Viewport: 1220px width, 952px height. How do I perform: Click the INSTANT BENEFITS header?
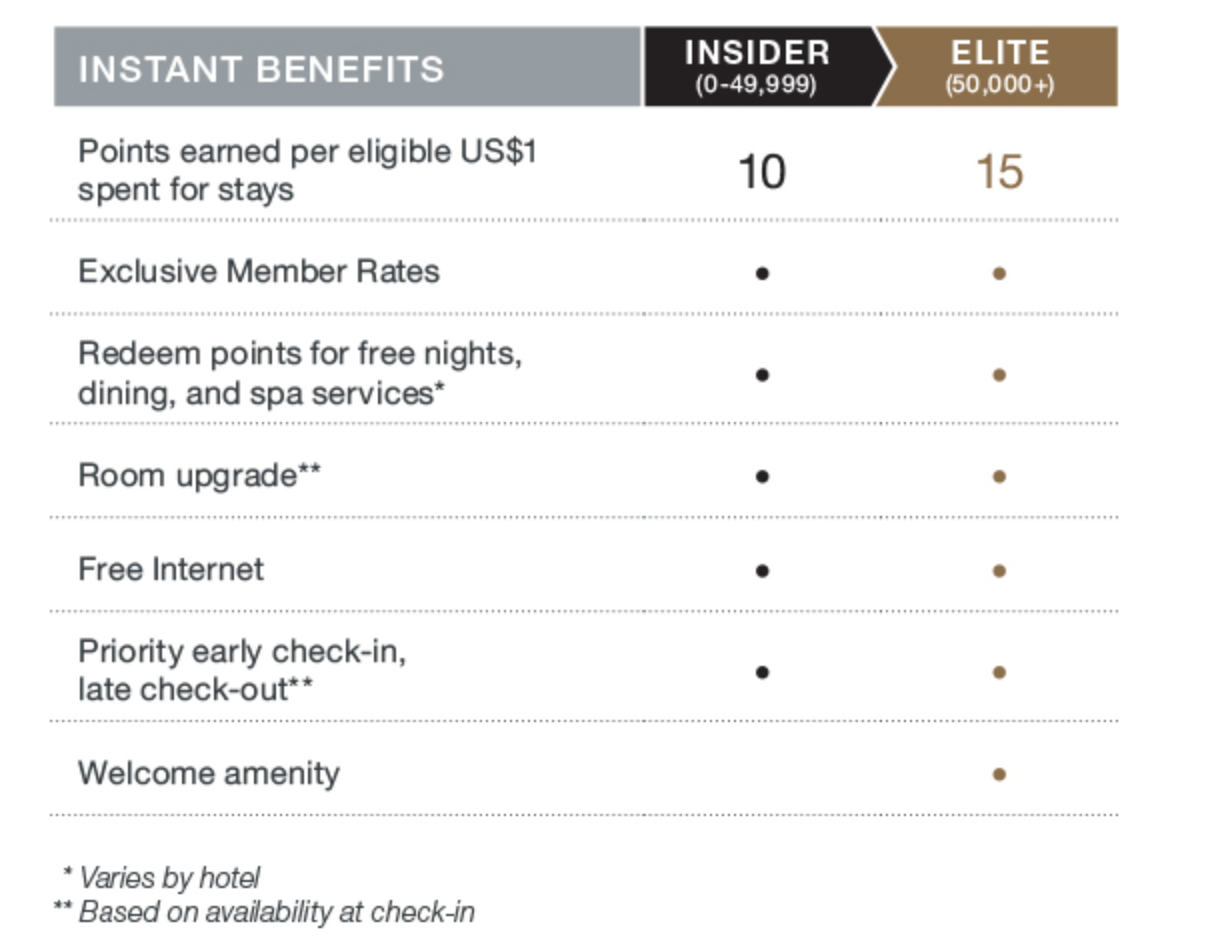pyautogui.click(x=261, y=69)
